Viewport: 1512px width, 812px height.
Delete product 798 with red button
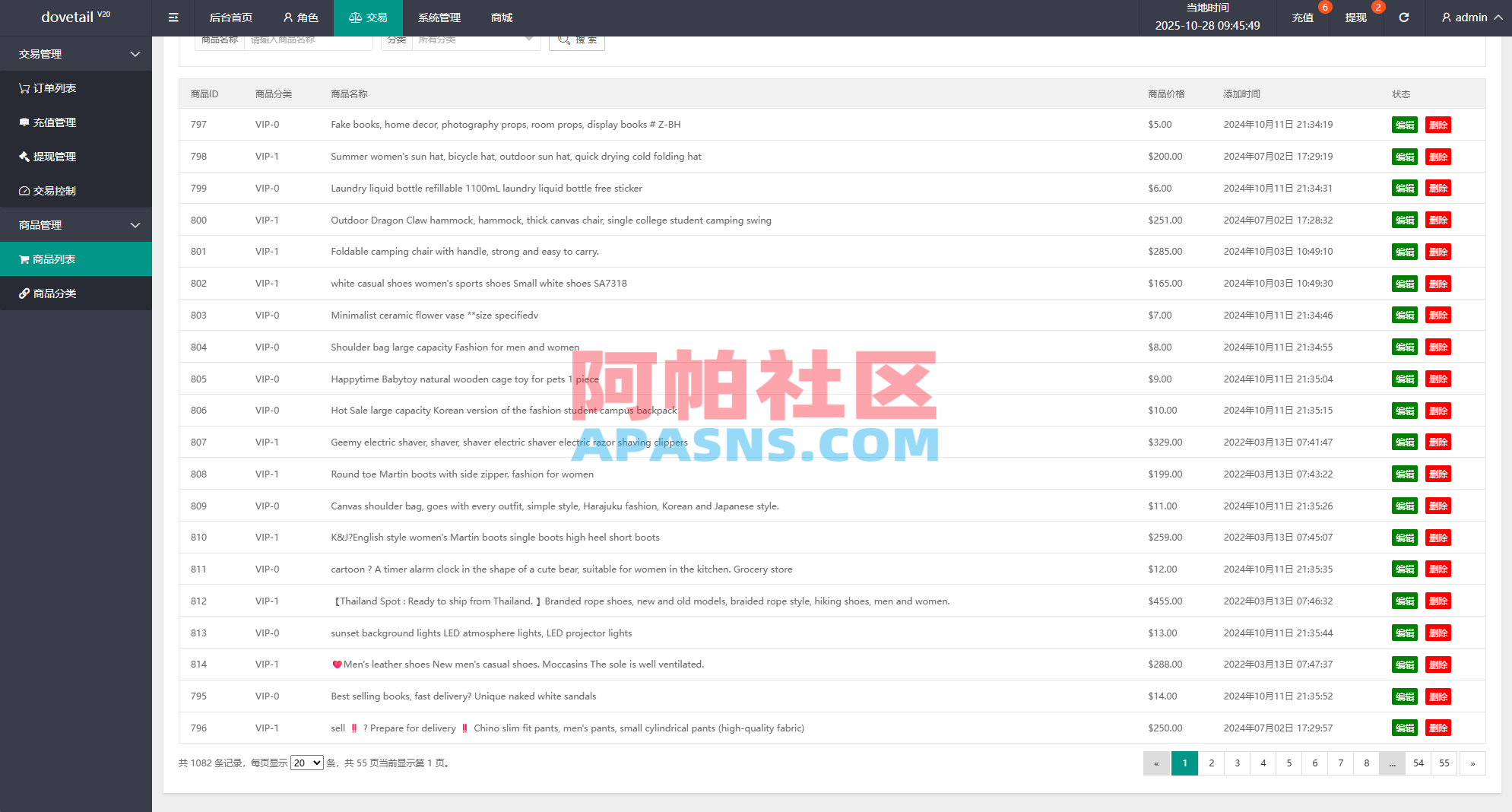pyautogui.click(x=1438, y=157)
